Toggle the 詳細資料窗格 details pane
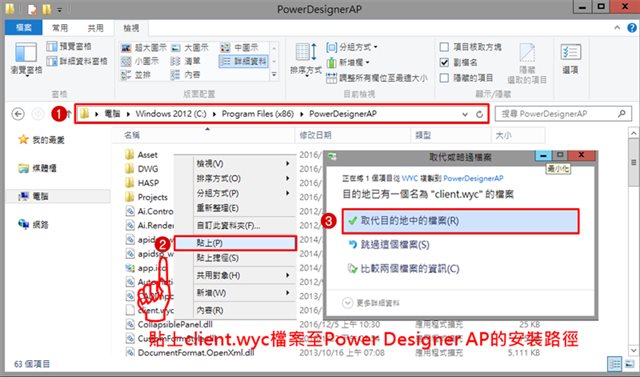This screenshot has height=377, width=640. (x=77, y=61)
